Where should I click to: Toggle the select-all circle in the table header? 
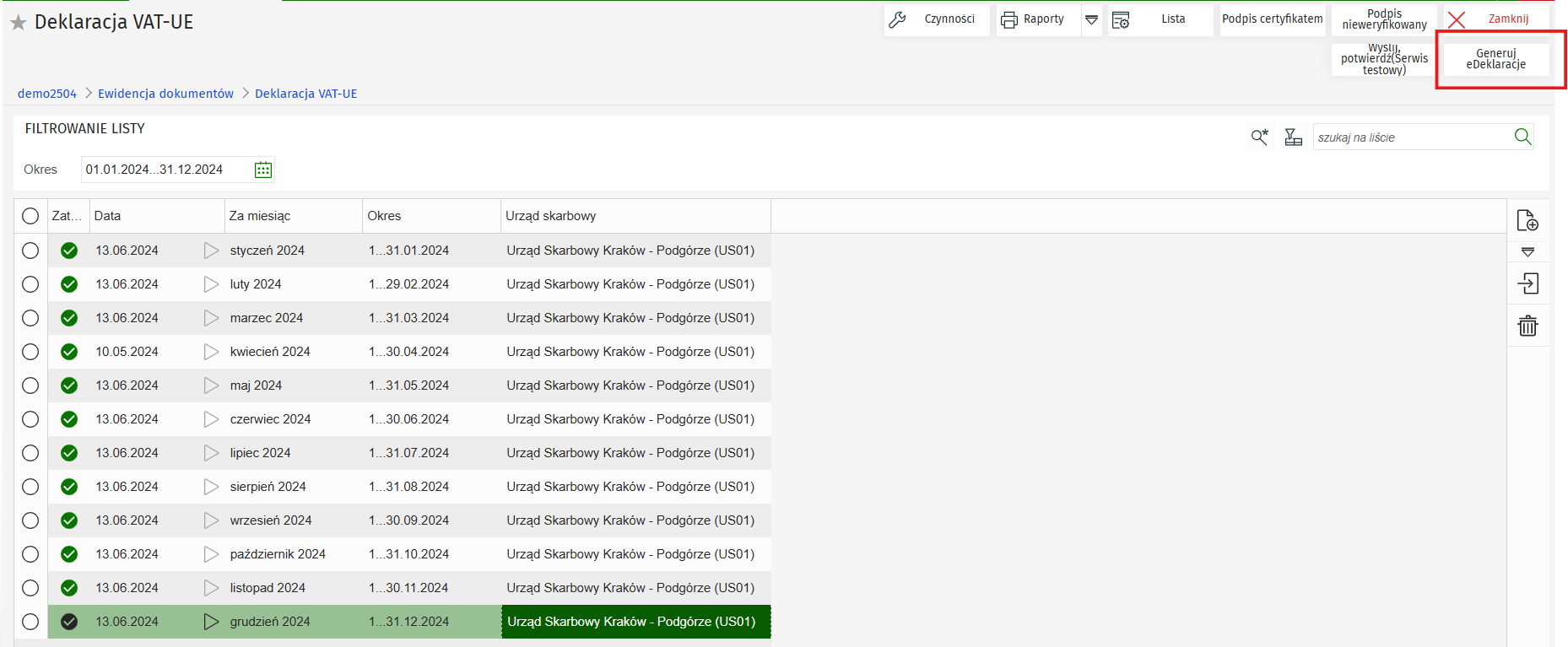click(x=30, y=216)
